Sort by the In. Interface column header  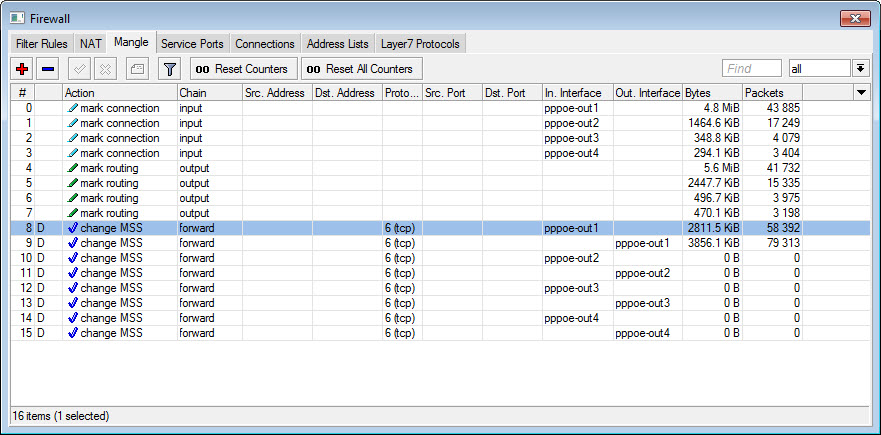tap(577, 93)
